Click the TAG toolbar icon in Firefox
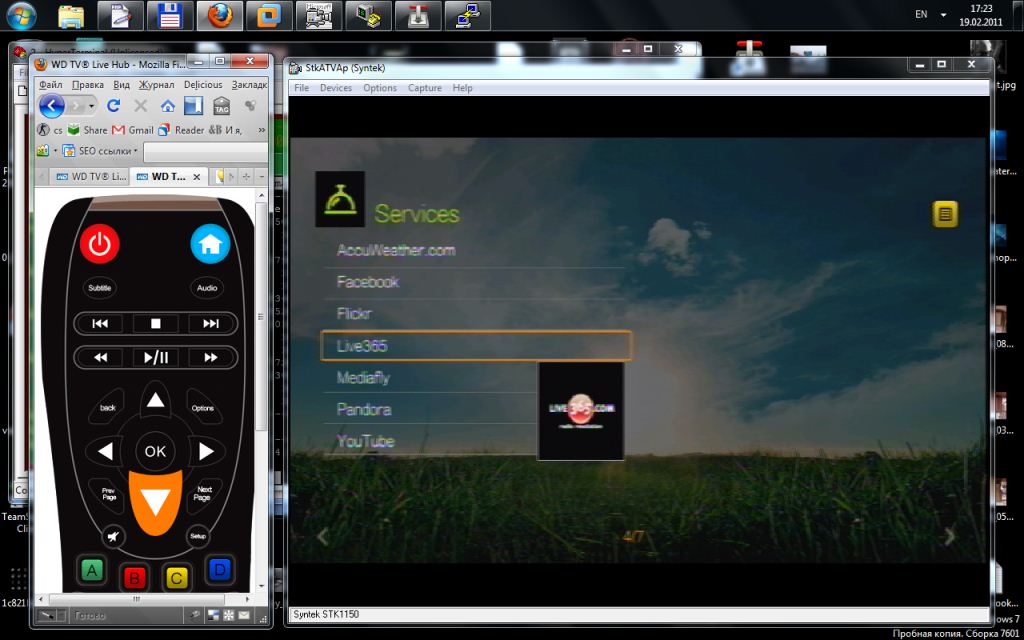The height and width of the screenshot is (640, 1024). pos(221,106)
